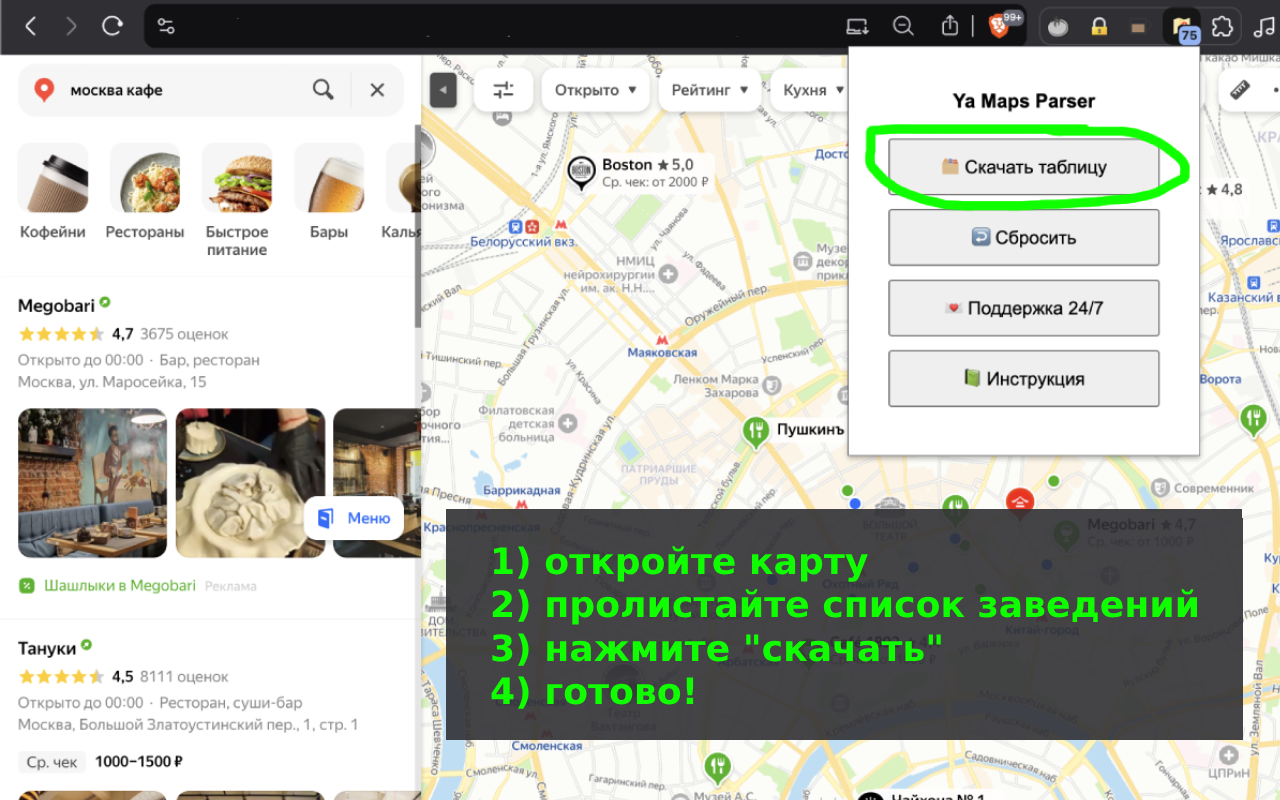1280x800 pixels.
Task: Collapse the side panel with arrow button
Action: click(443, 90)
